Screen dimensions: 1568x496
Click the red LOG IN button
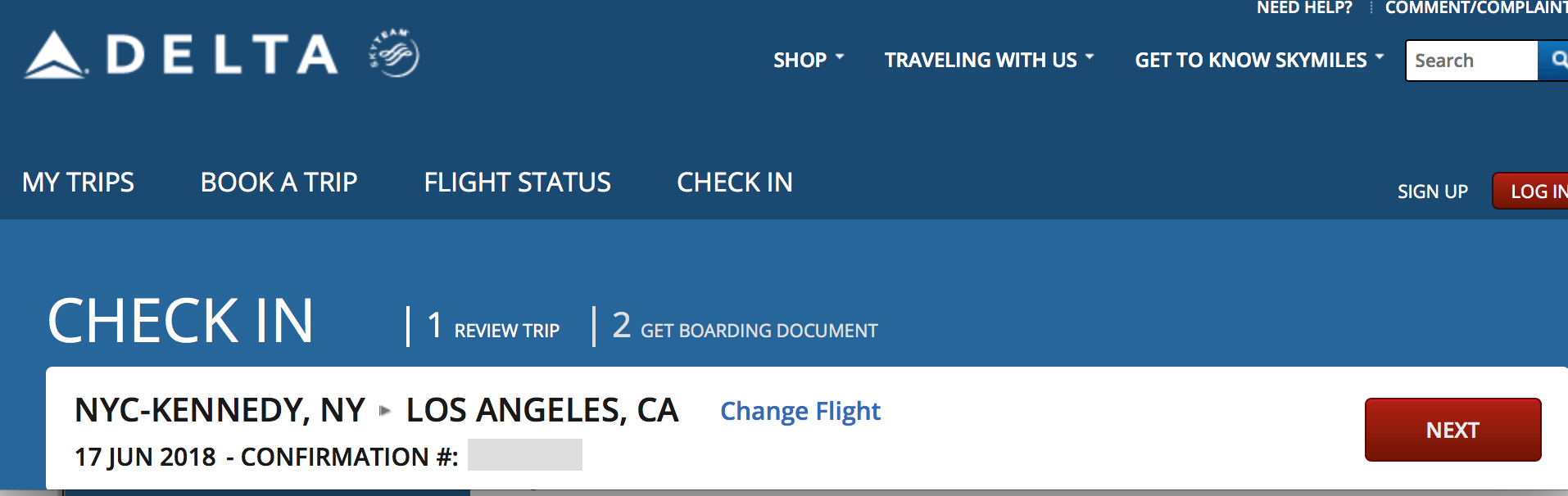point(1531,191)
